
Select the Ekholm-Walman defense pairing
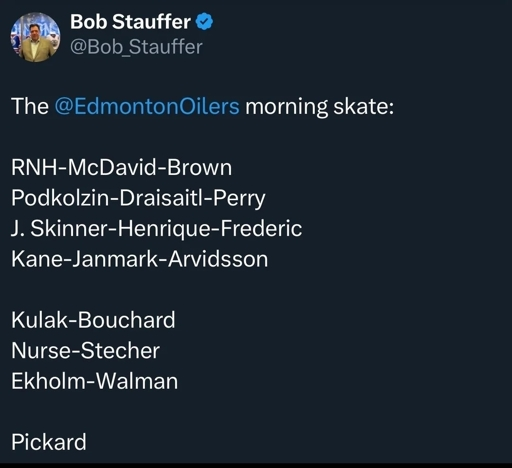tap(95, 381)
